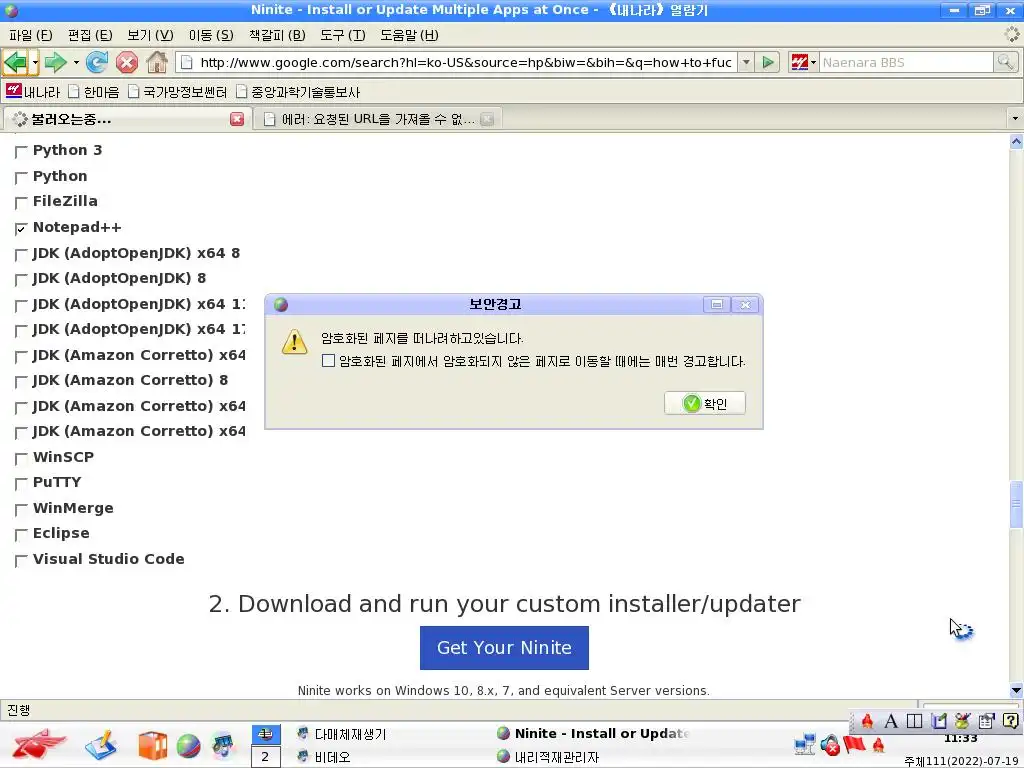Tick the FileZilla checkbox
Screen dimensions: 1024x768
(21, 202)
